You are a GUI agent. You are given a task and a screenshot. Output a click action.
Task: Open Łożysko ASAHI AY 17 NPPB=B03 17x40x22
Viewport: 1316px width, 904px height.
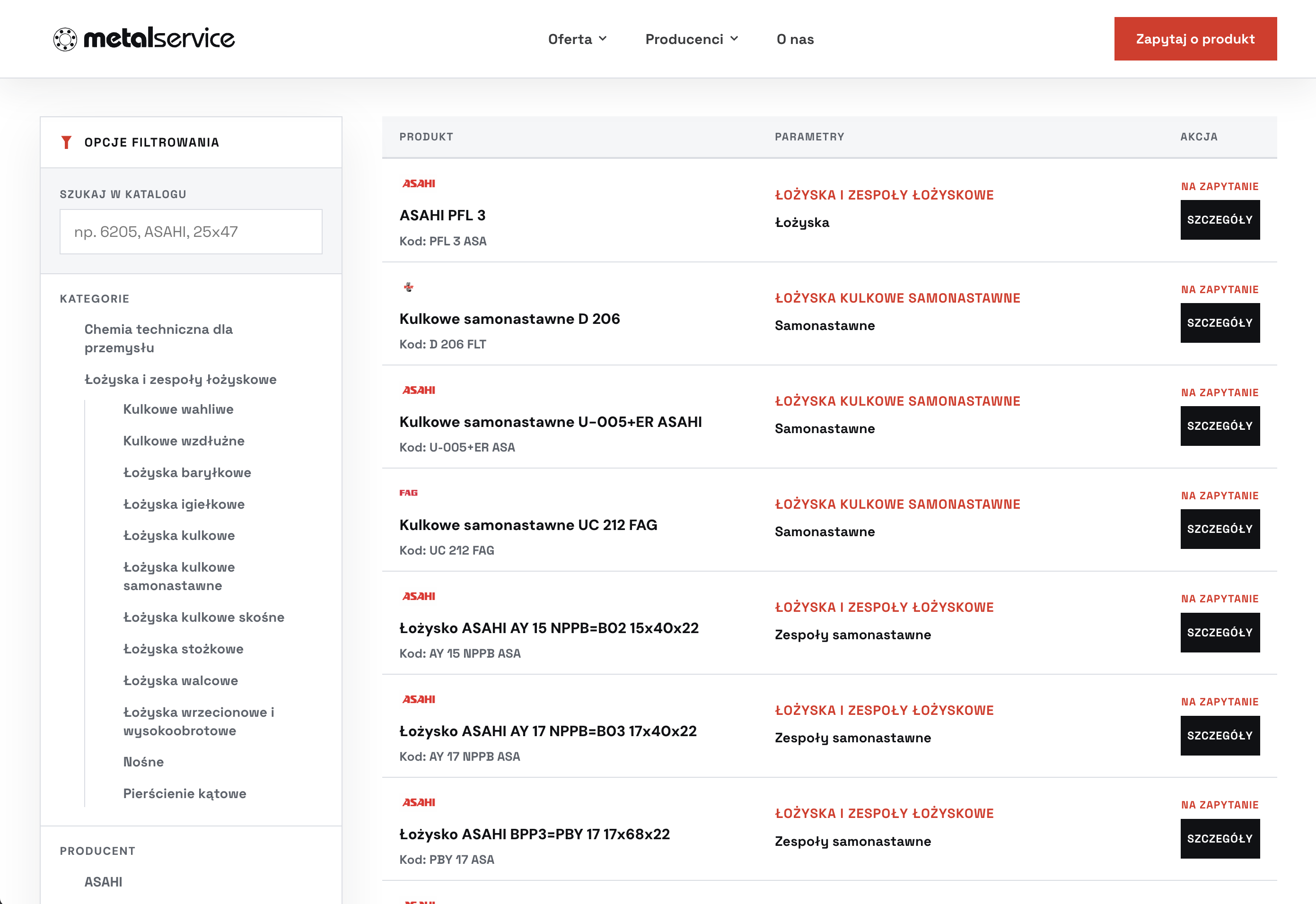tap(548, 731)
